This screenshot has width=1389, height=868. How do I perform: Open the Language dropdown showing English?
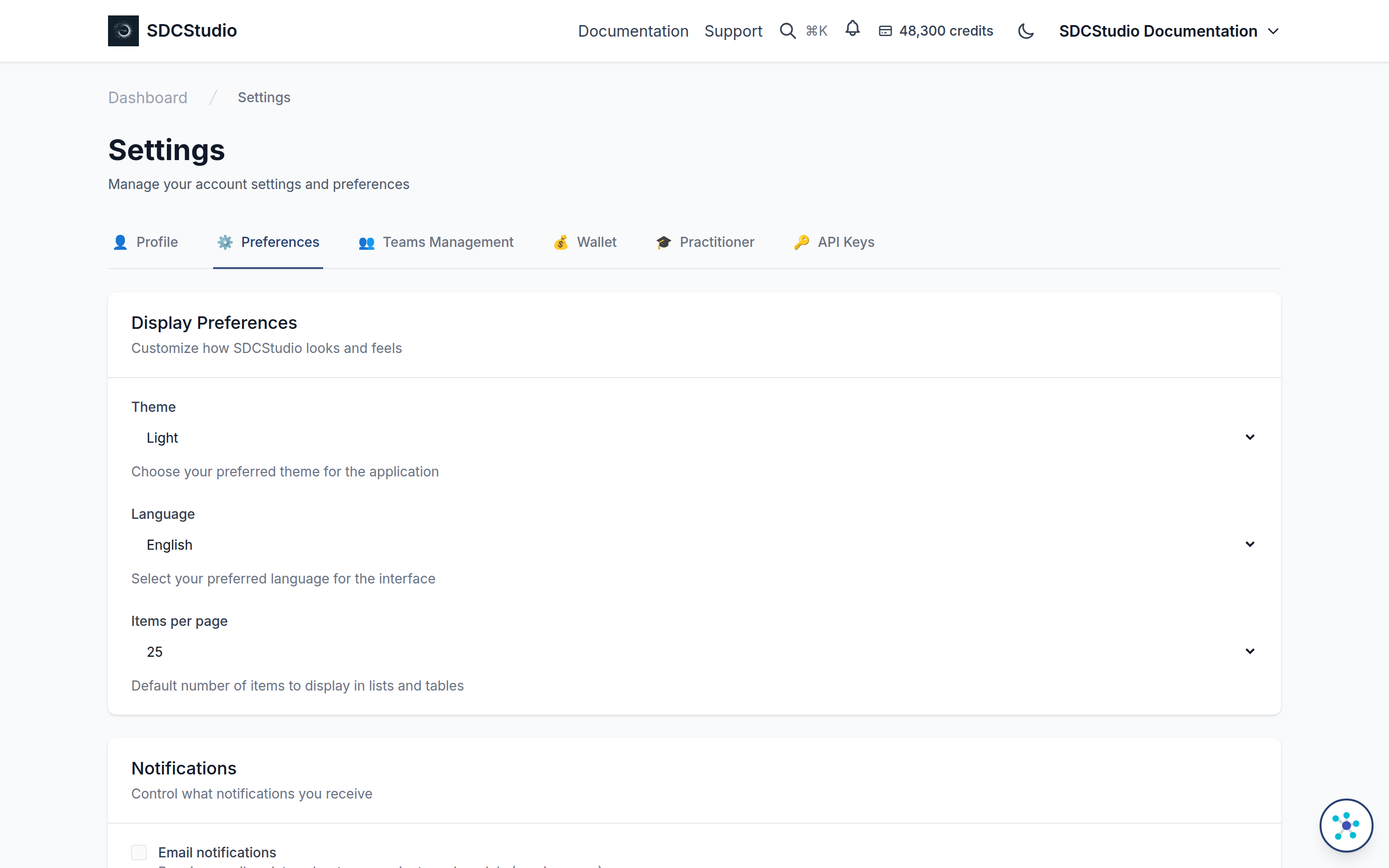click(694, 545)
